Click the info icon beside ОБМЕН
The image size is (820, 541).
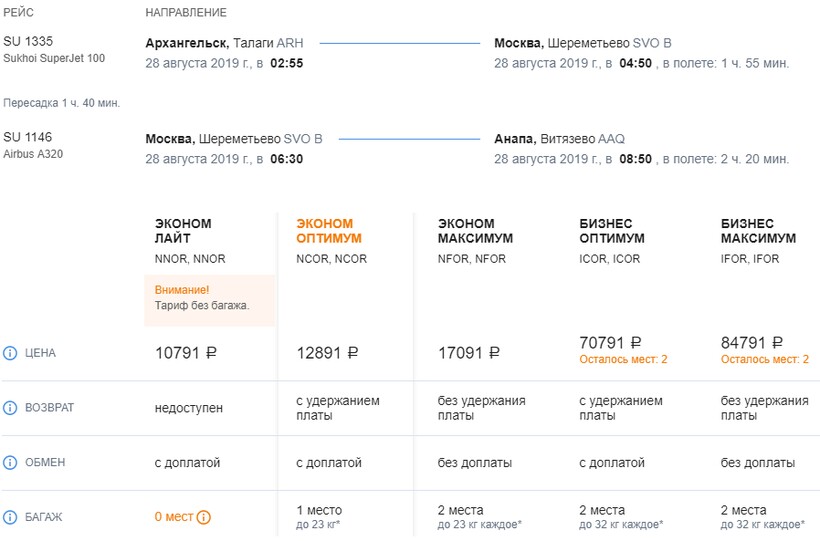coord(11,463)
